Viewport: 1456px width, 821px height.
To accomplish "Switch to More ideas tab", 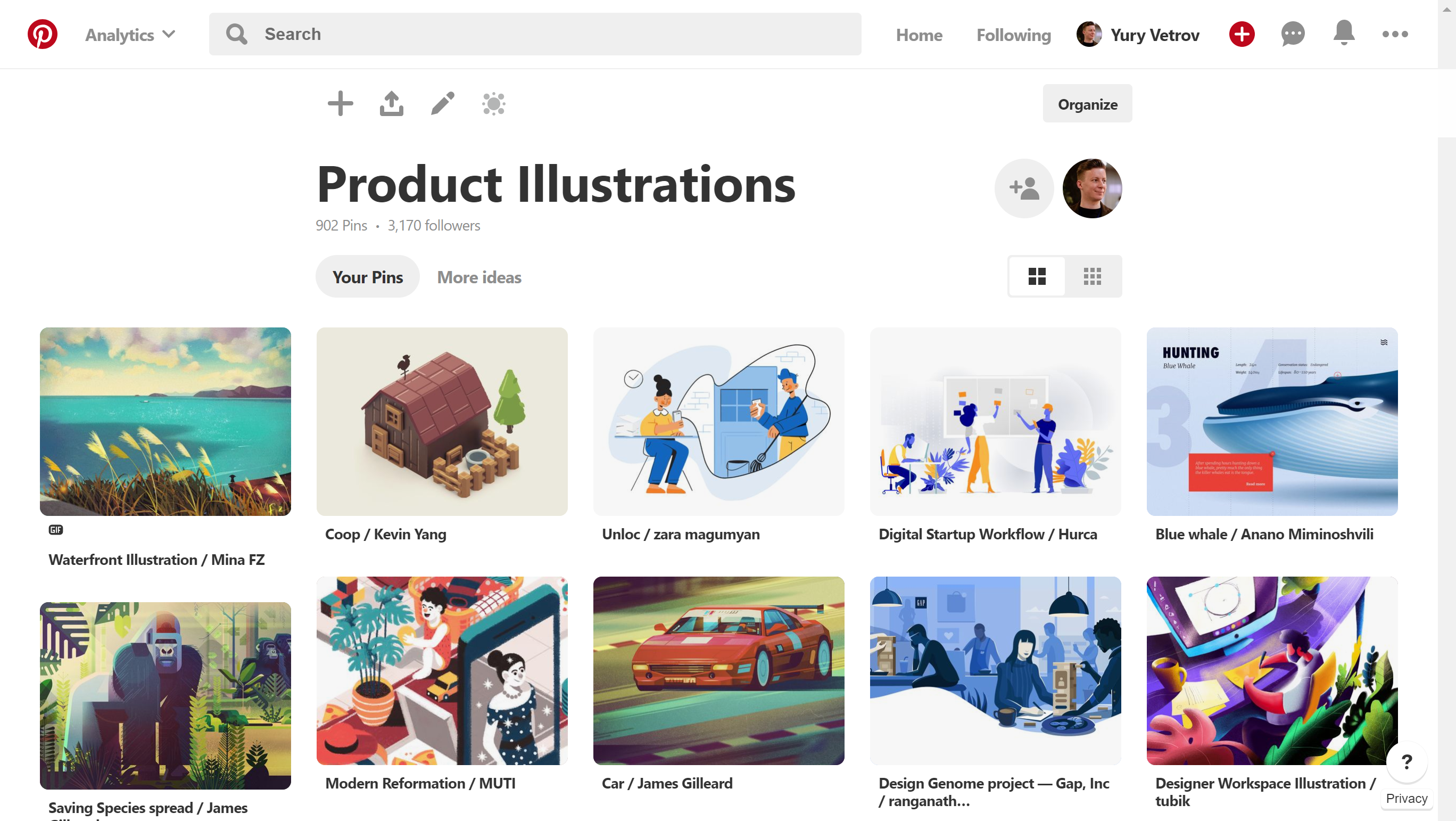I will click(x=479, y=277).
